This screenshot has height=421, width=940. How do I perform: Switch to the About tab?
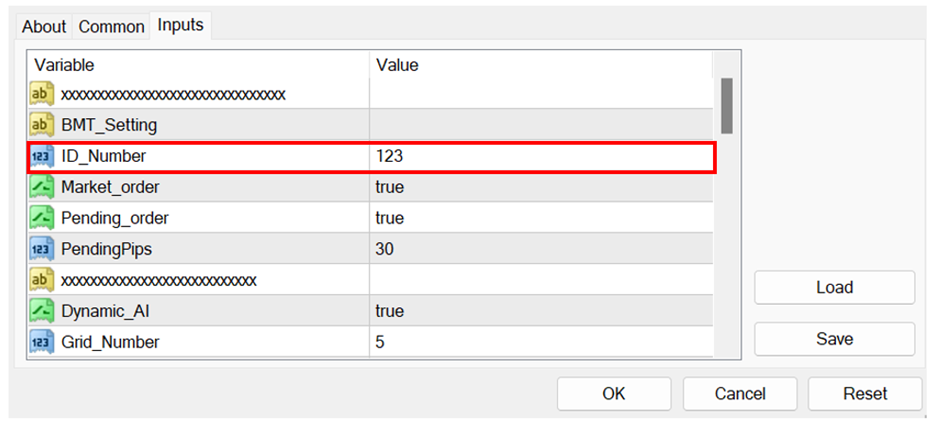point(44,27)
